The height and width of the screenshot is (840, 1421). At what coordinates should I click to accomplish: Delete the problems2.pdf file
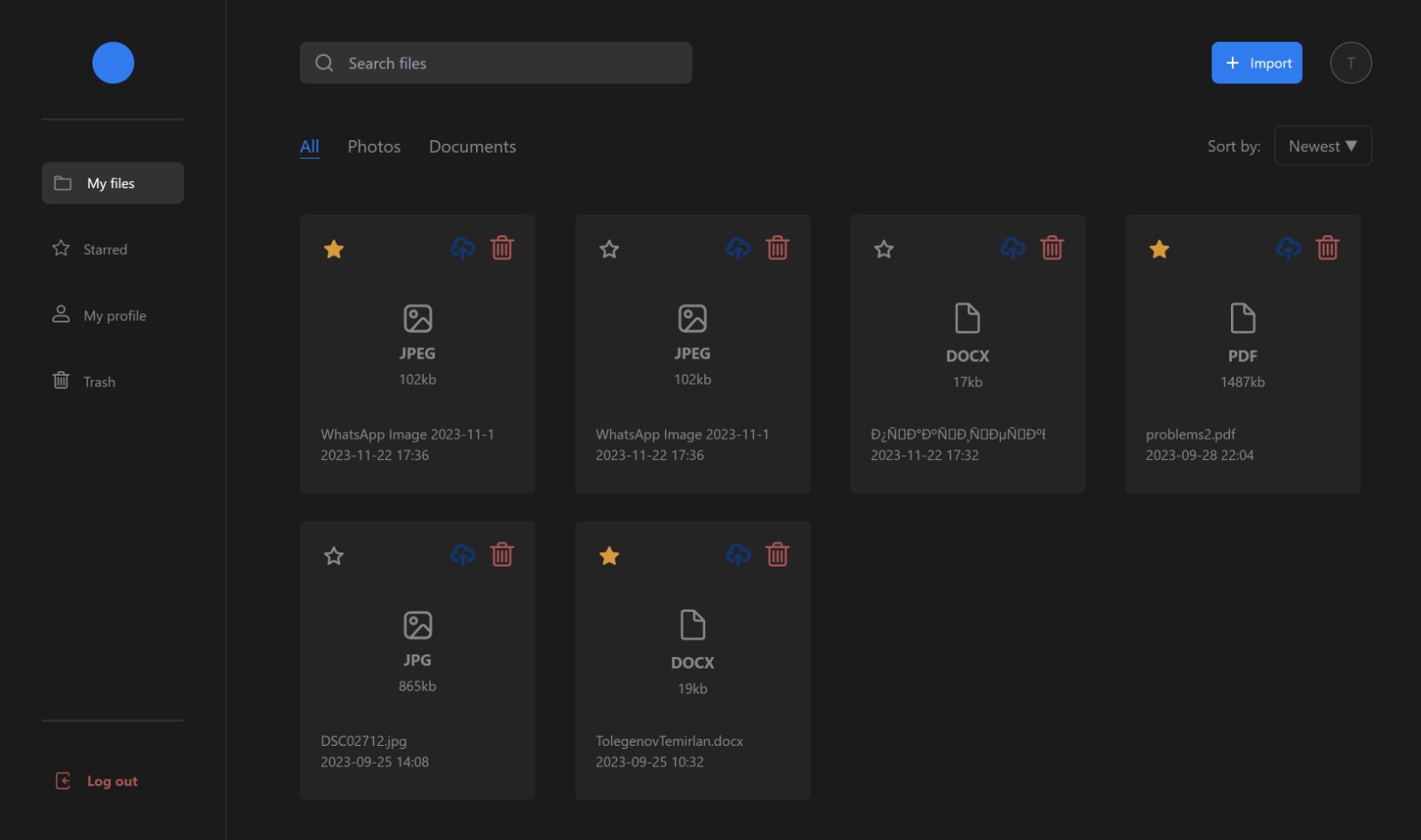tap(1327, 248)
